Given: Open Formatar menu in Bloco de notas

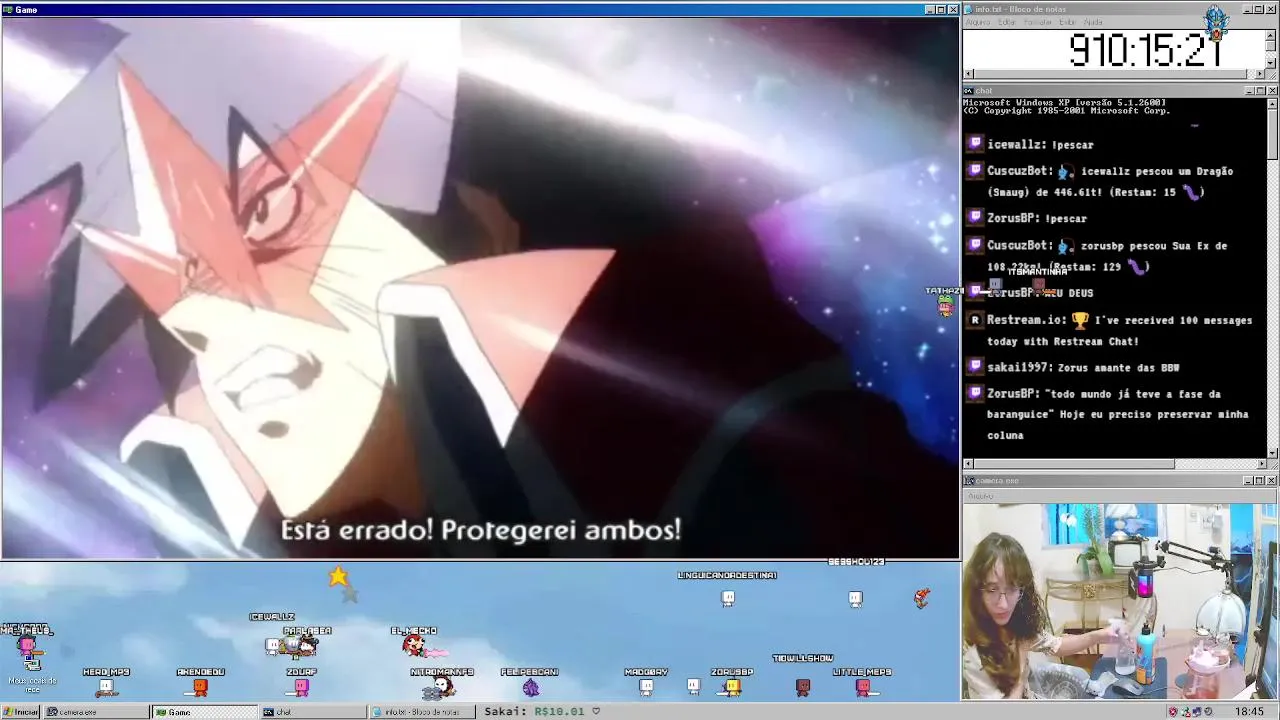Looking at the screenshot, I should (x=1038, y=22).
